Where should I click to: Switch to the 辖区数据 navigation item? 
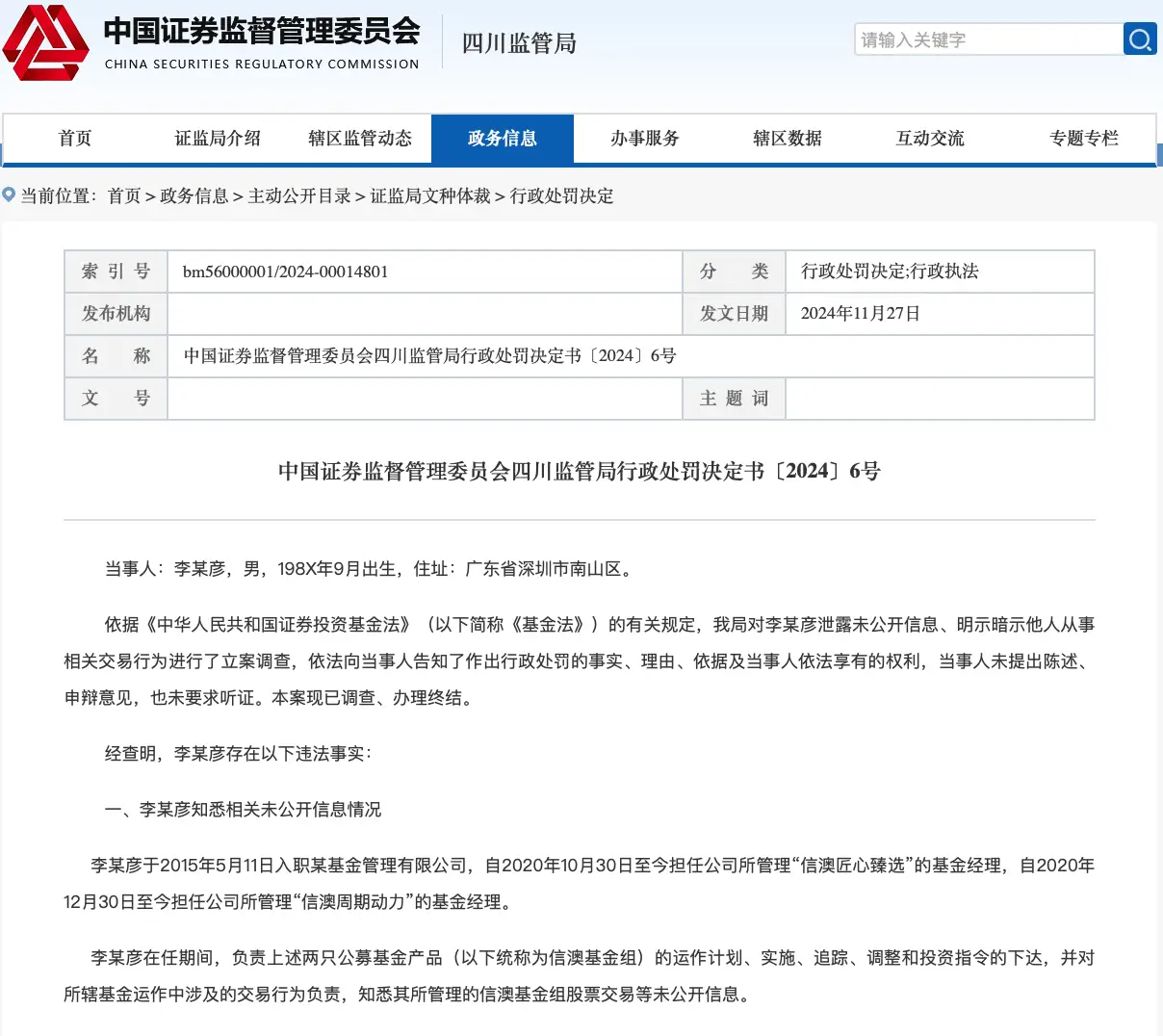pos(788,139)
